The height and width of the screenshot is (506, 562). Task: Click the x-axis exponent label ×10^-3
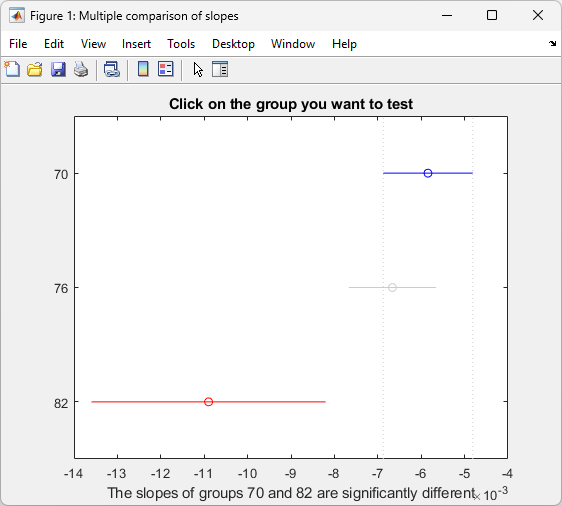[490, 493]
